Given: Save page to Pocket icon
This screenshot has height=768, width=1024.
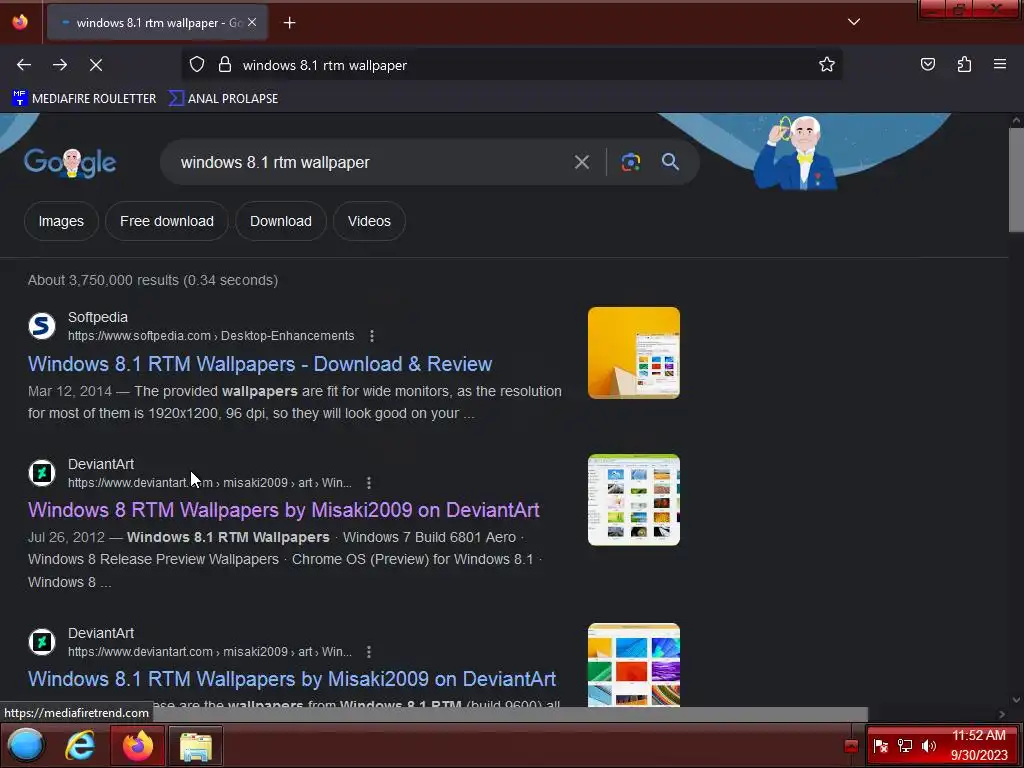Looking at the screenshot, I should click(x=928, y=64).
